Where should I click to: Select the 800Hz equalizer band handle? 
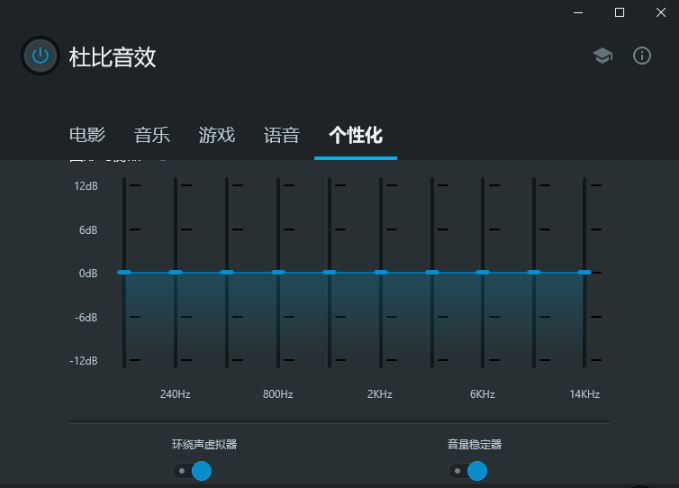click(278, 272)
